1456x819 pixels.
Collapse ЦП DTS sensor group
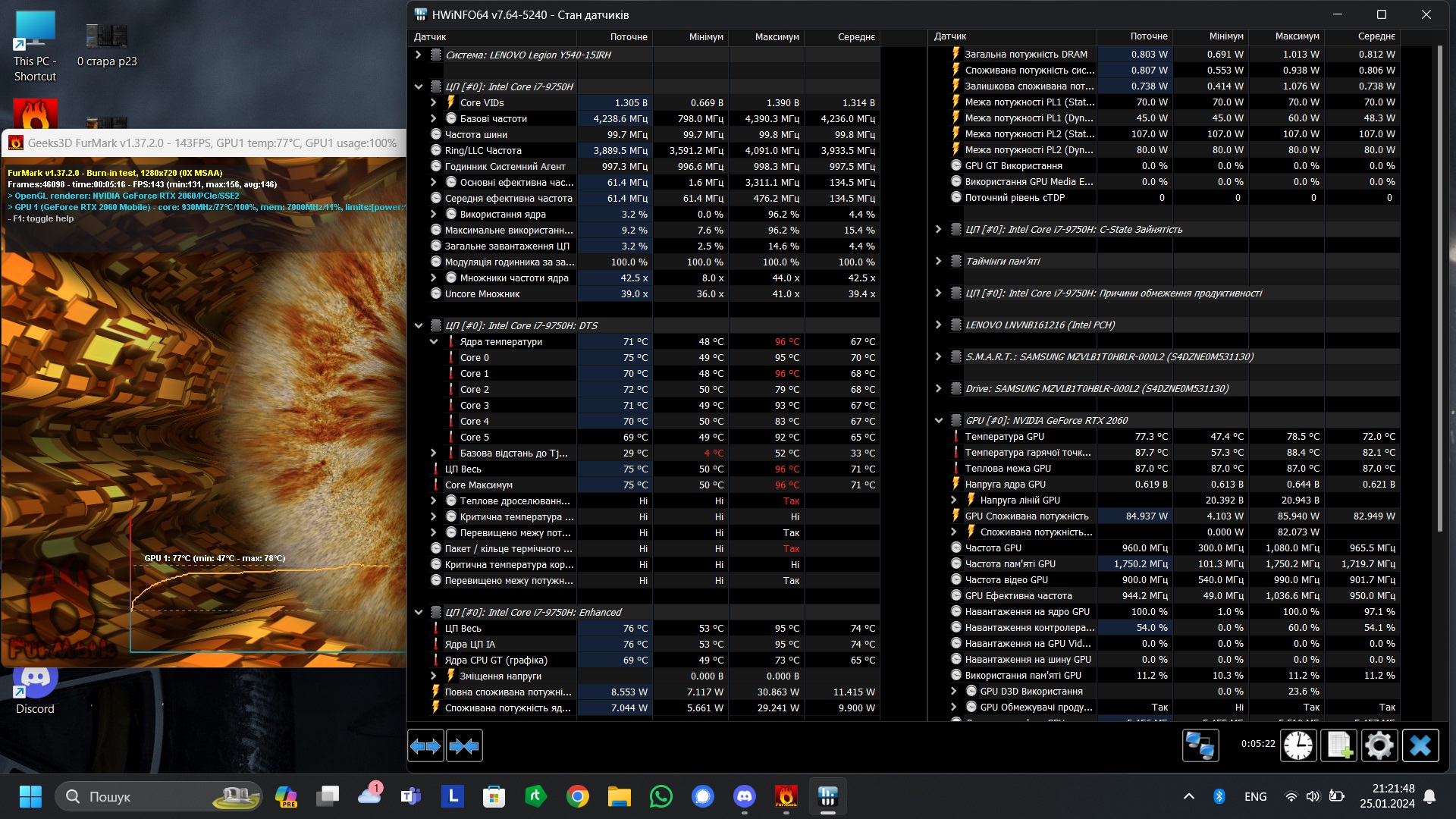418,325
